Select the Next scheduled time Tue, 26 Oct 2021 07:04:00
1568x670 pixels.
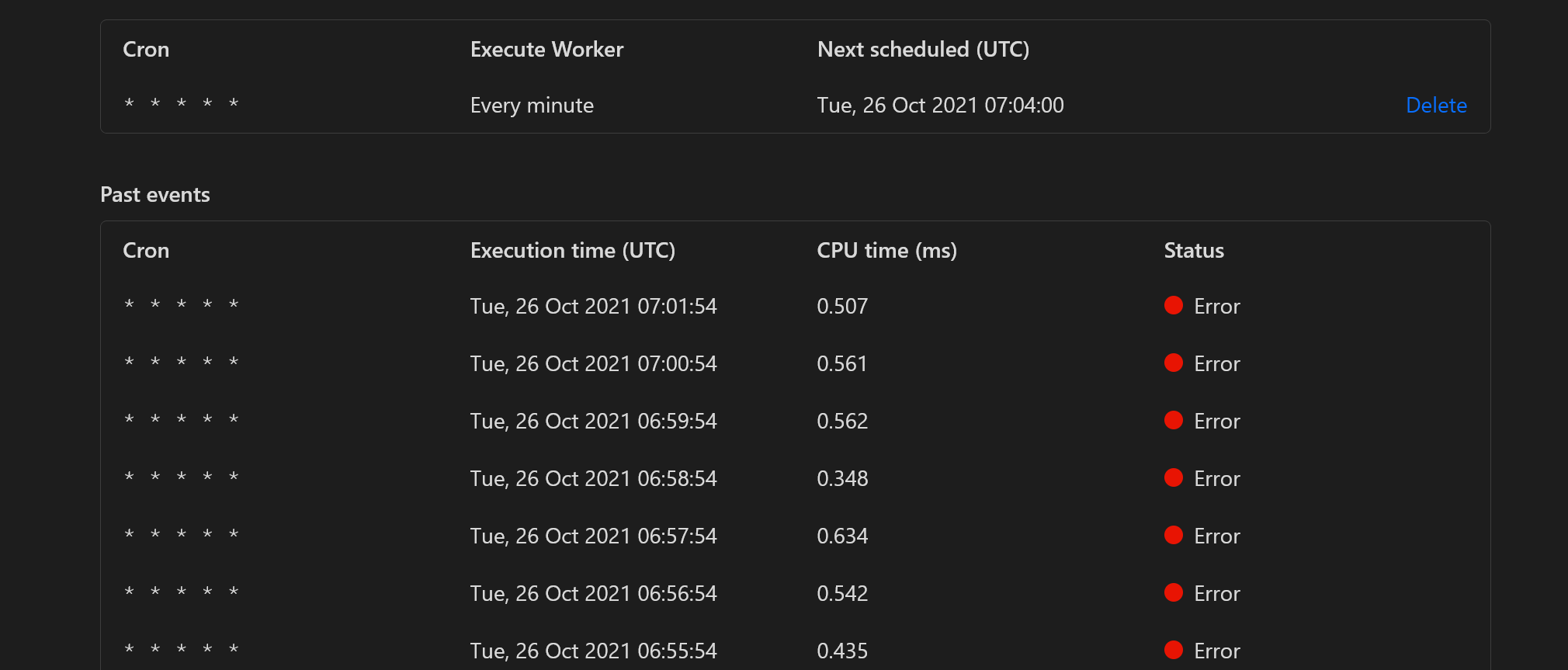[x=940, y=105]
